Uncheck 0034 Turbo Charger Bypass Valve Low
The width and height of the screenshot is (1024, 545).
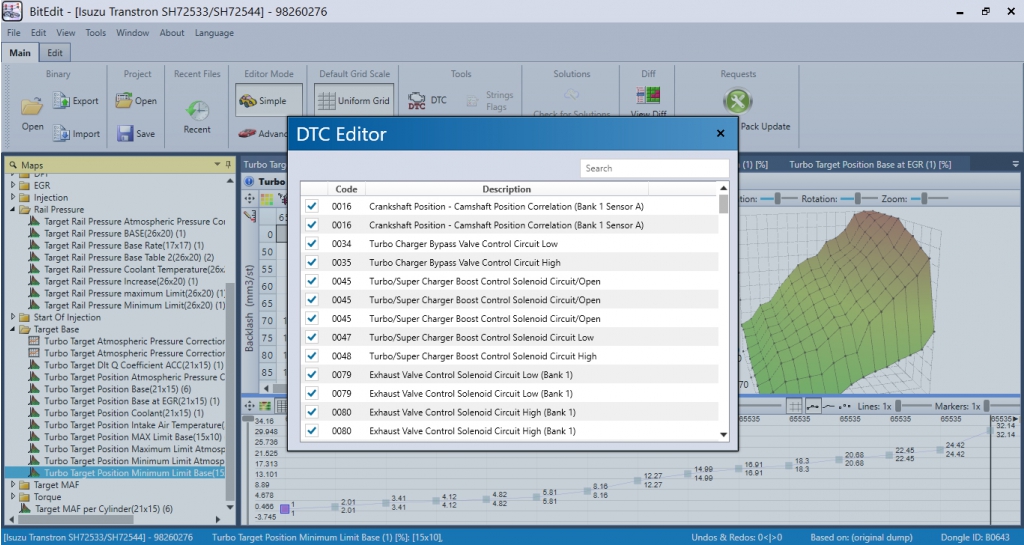coord(312,243)
